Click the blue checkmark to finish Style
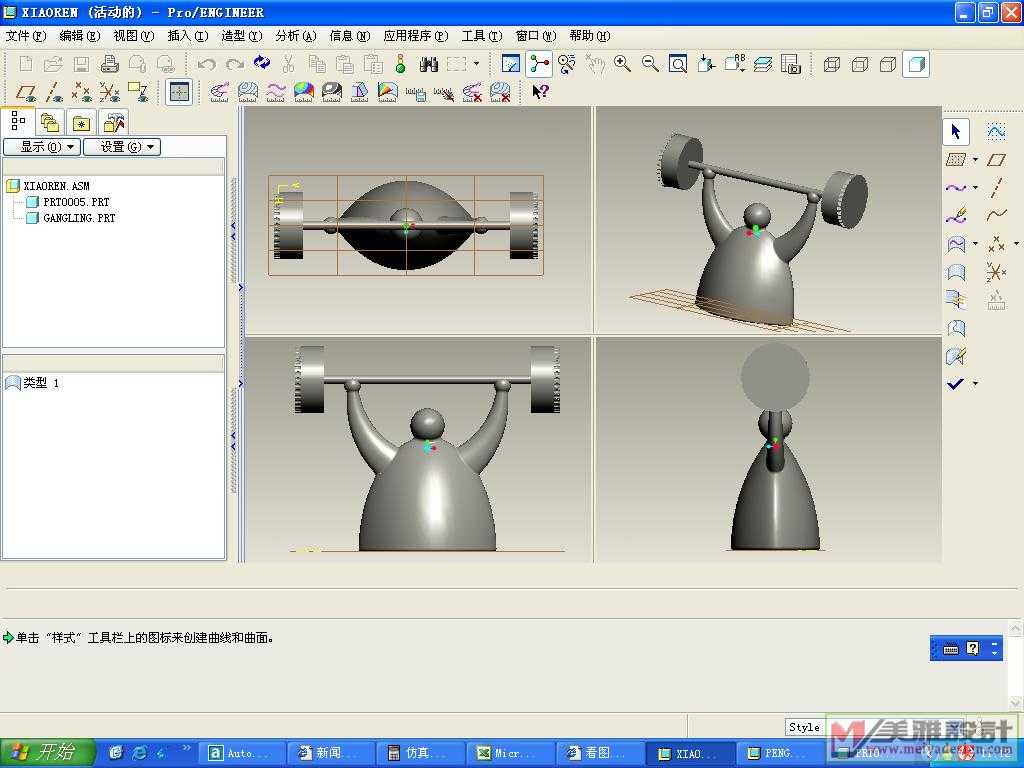 click(956, 384)
